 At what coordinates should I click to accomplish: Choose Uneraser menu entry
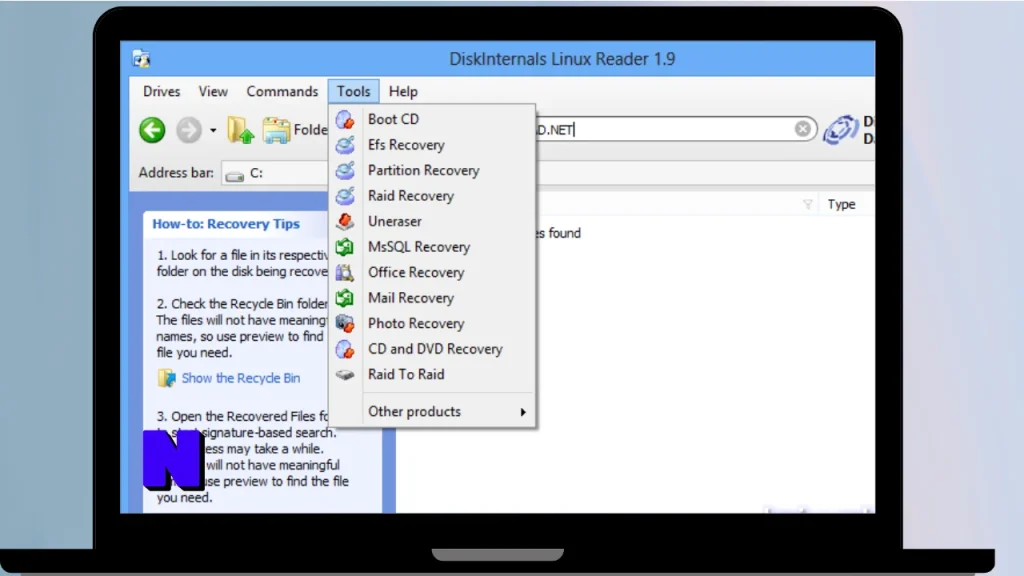[x=433, y=221]
